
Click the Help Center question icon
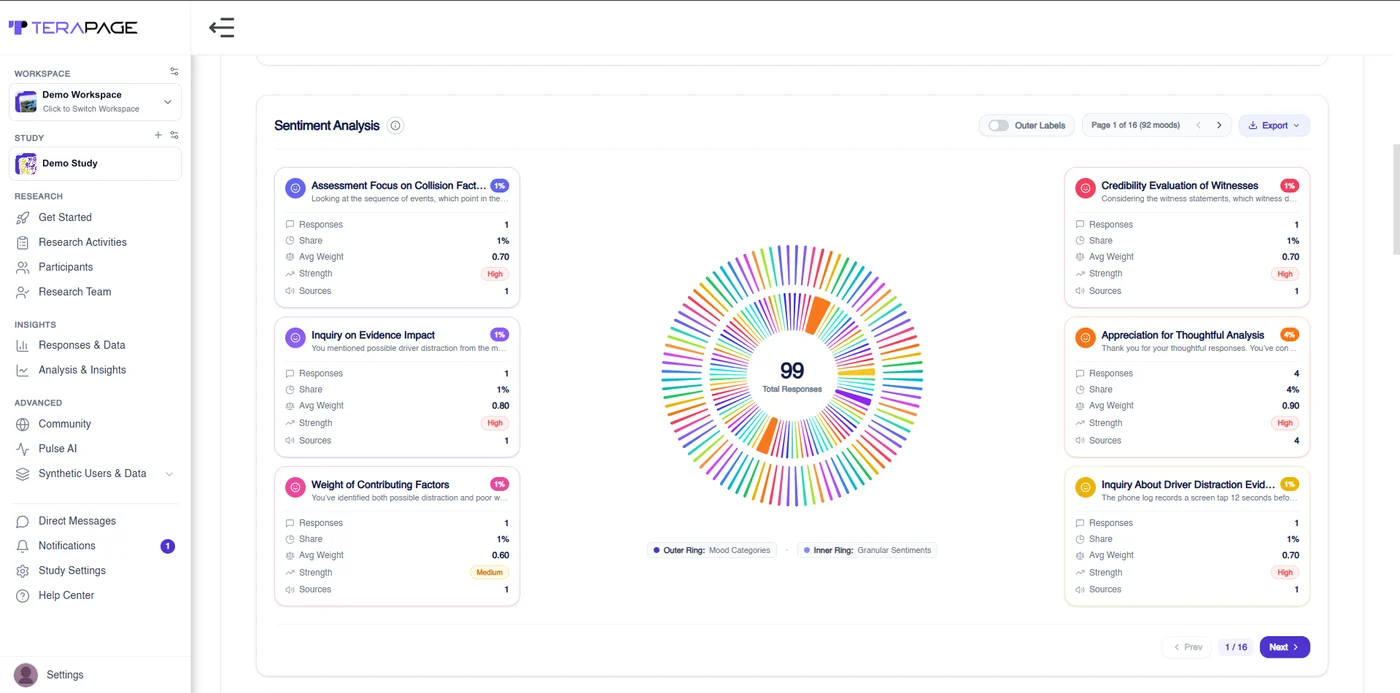pyautogui.click(x=22, y=596)
